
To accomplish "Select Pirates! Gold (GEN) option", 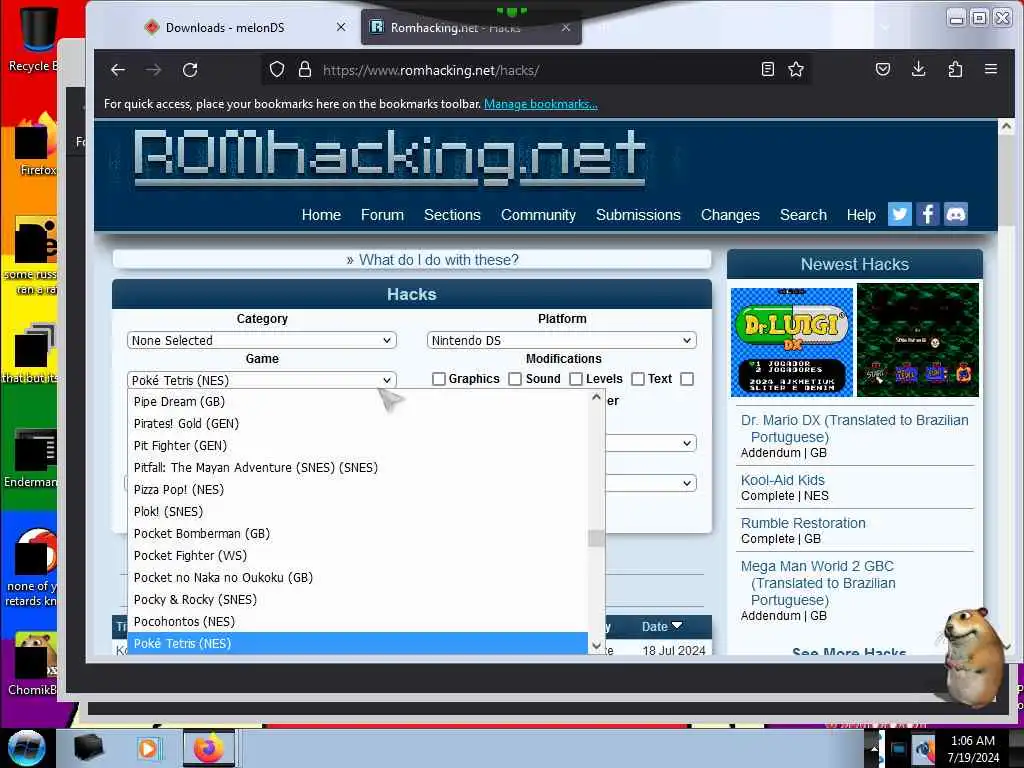I will [x=358, y=424].
